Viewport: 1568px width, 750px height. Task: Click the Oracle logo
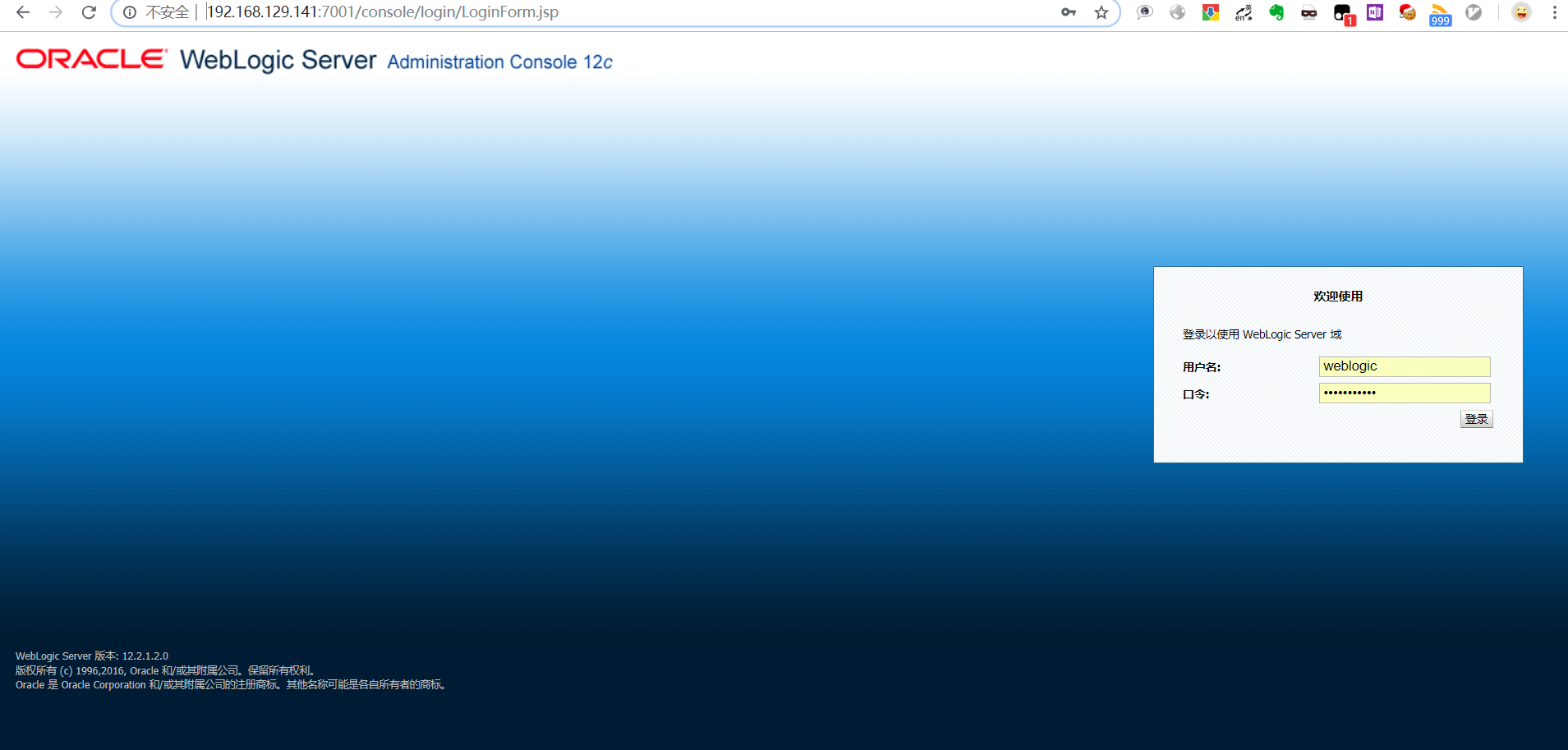click(x=92, y=59)
